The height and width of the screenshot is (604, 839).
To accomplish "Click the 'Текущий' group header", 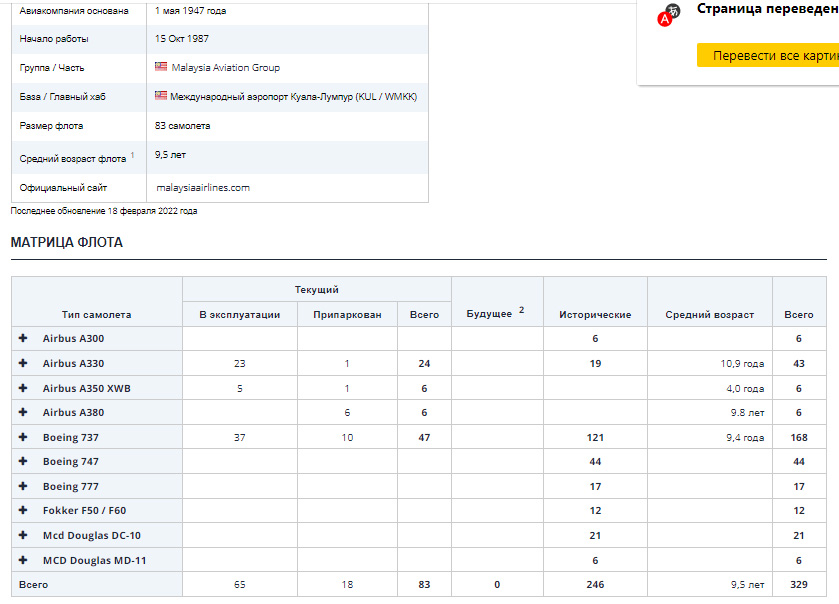I will pos(317,289).
